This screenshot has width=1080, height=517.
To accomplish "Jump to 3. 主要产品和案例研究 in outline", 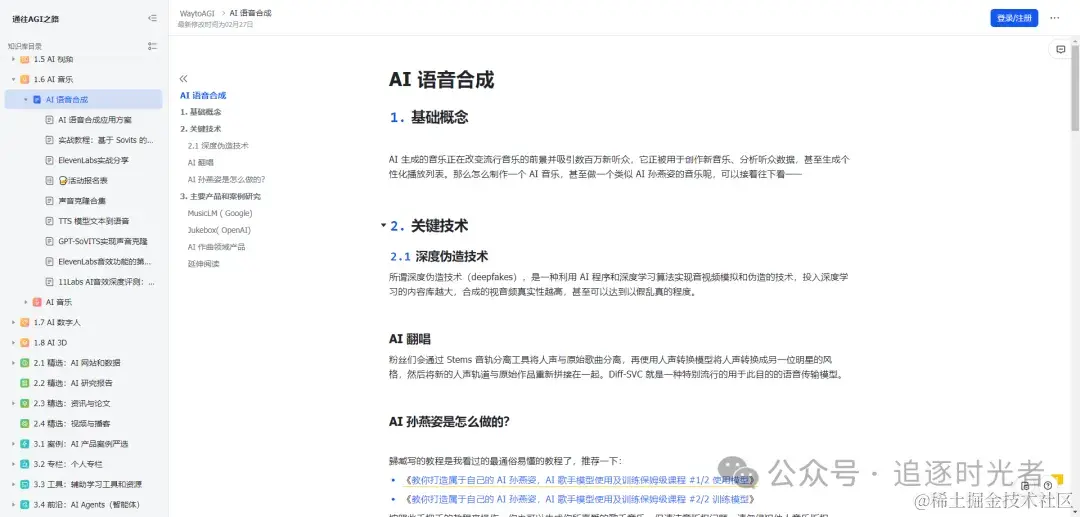I will tap(220, 196).
